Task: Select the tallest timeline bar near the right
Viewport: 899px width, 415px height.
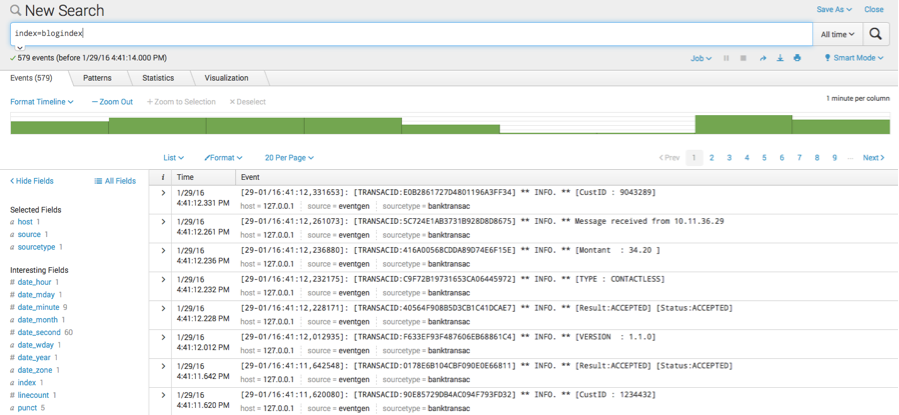Action: (x=744, y=124)
